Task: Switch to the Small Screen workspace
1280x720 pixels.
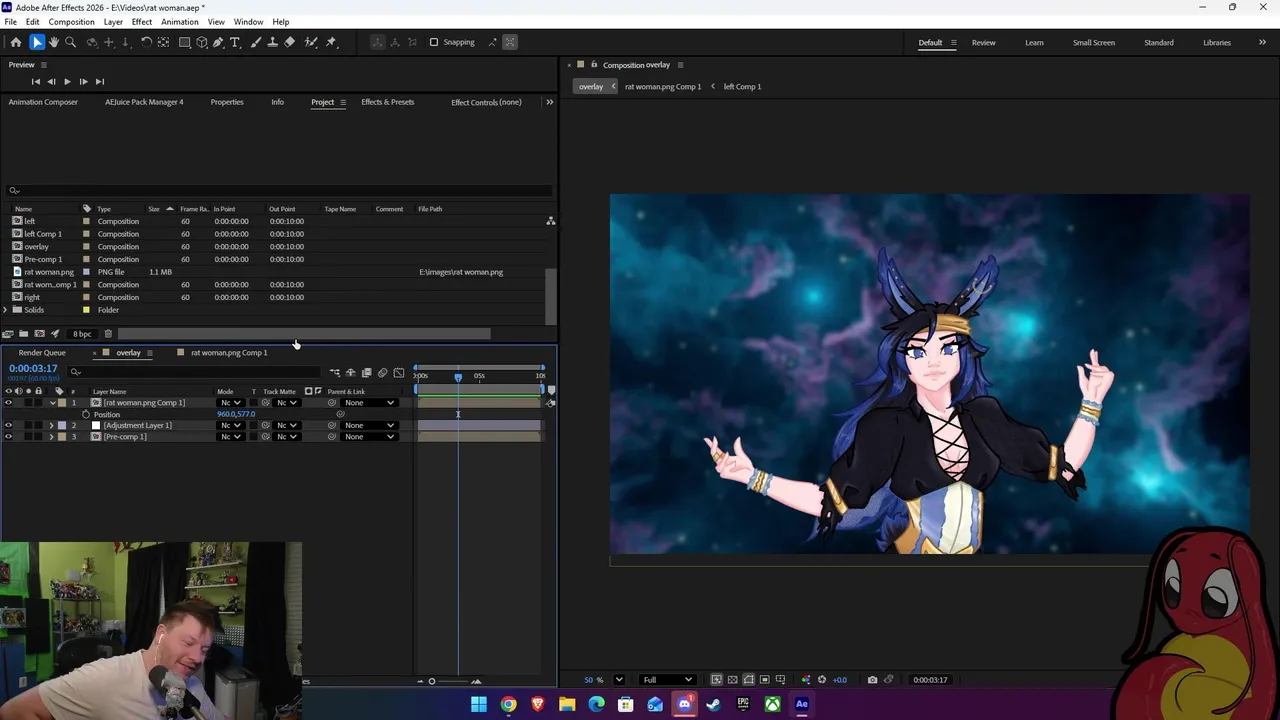Action: pyautogui.click(x=1094, y=43)
